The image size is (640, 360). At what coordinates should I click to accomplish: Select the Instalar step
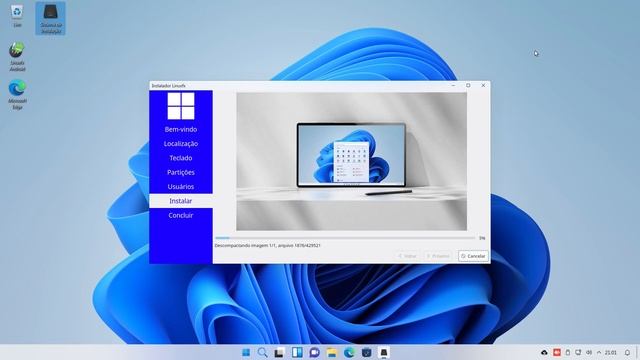tap(181, 201)
